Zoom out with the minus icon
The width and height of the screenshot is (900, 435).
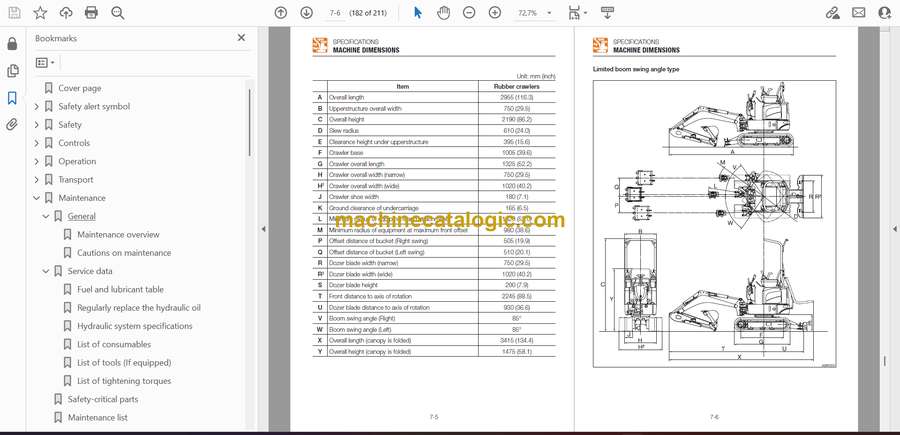[x=469, y=13]
